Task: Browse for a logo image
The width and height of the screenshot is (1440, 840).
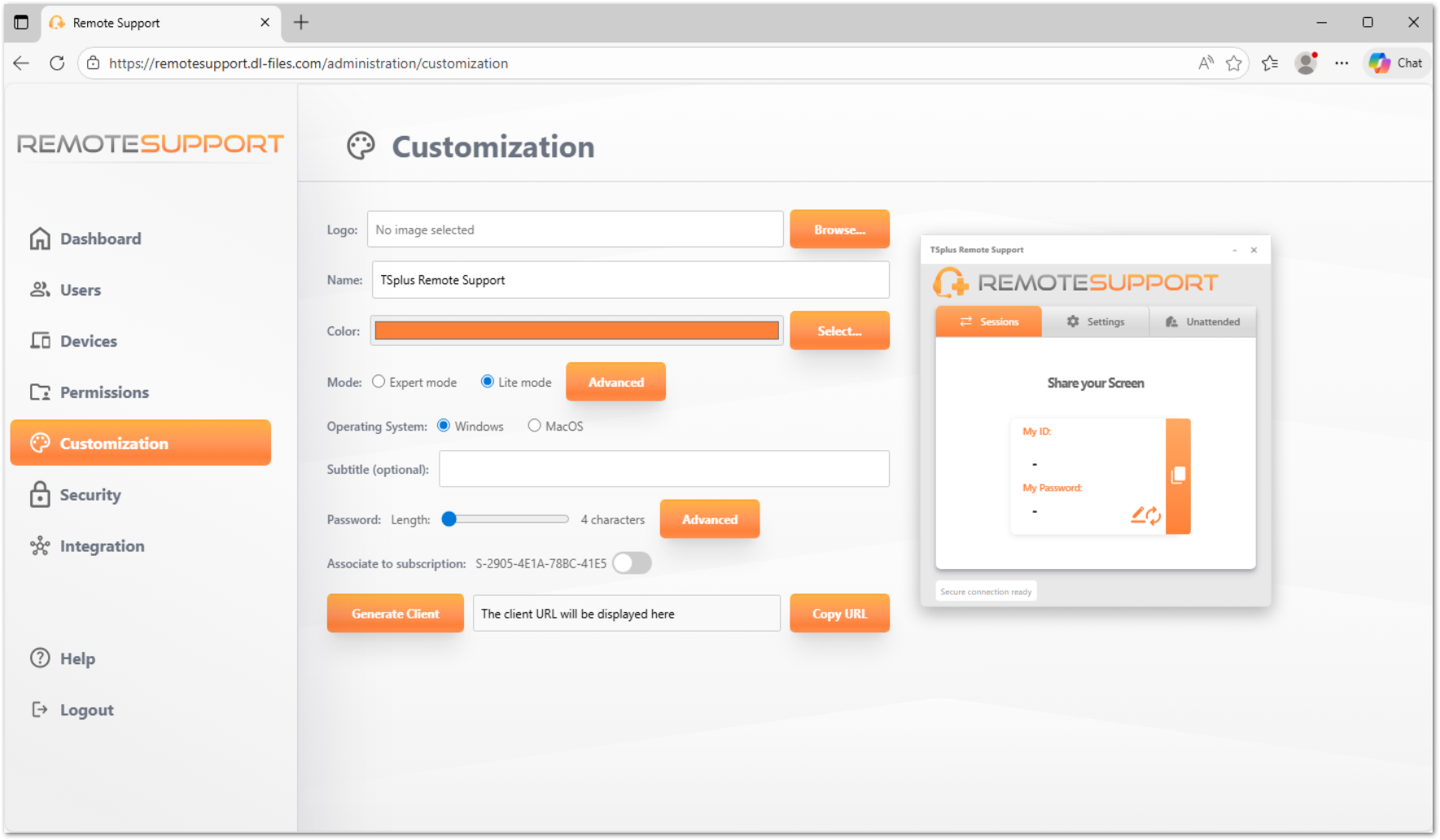Action: 839,229
